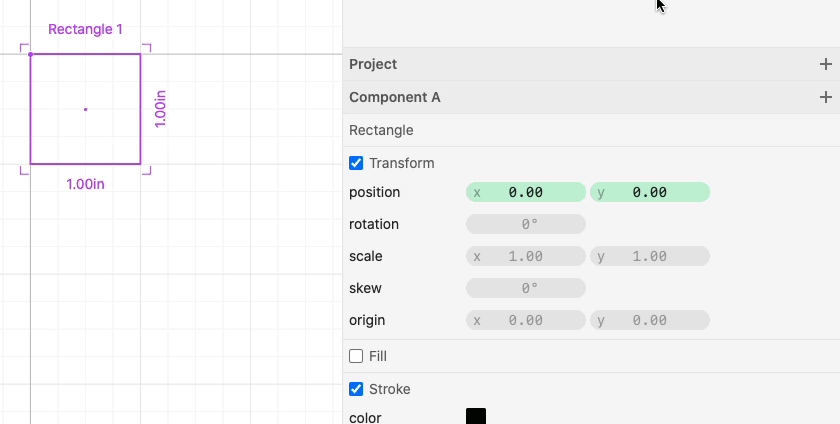
Task: Click the position y value field
Action: point(650,192)
